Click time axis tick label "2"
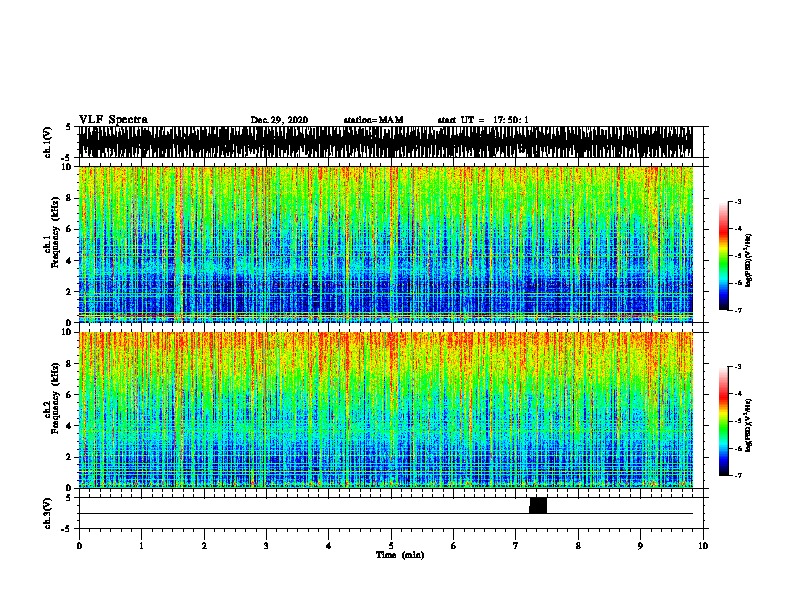This screenshot has height=612, width=792. [204, 545]
